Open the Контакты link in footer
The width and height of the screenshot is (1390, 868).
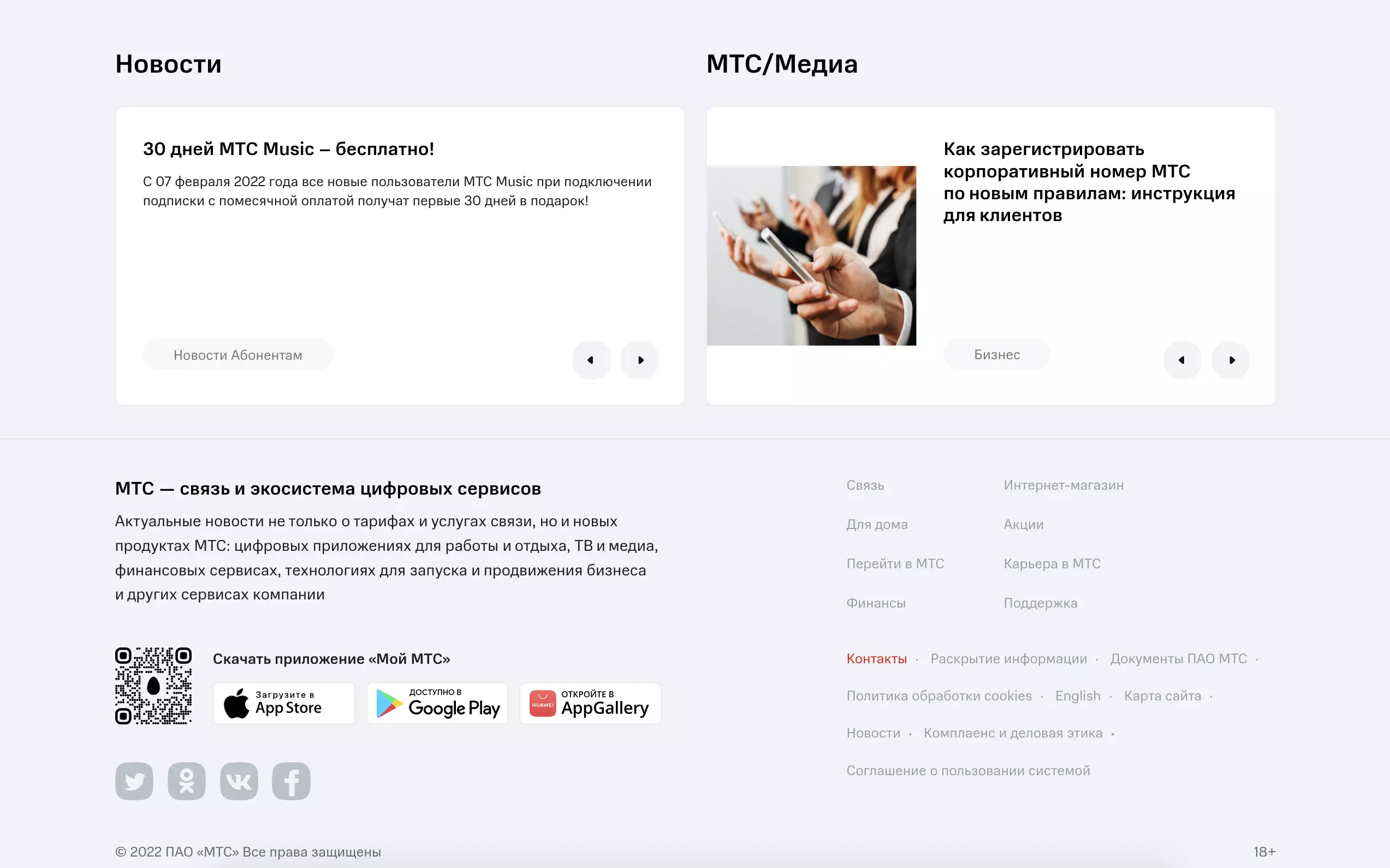pos(875,658)
